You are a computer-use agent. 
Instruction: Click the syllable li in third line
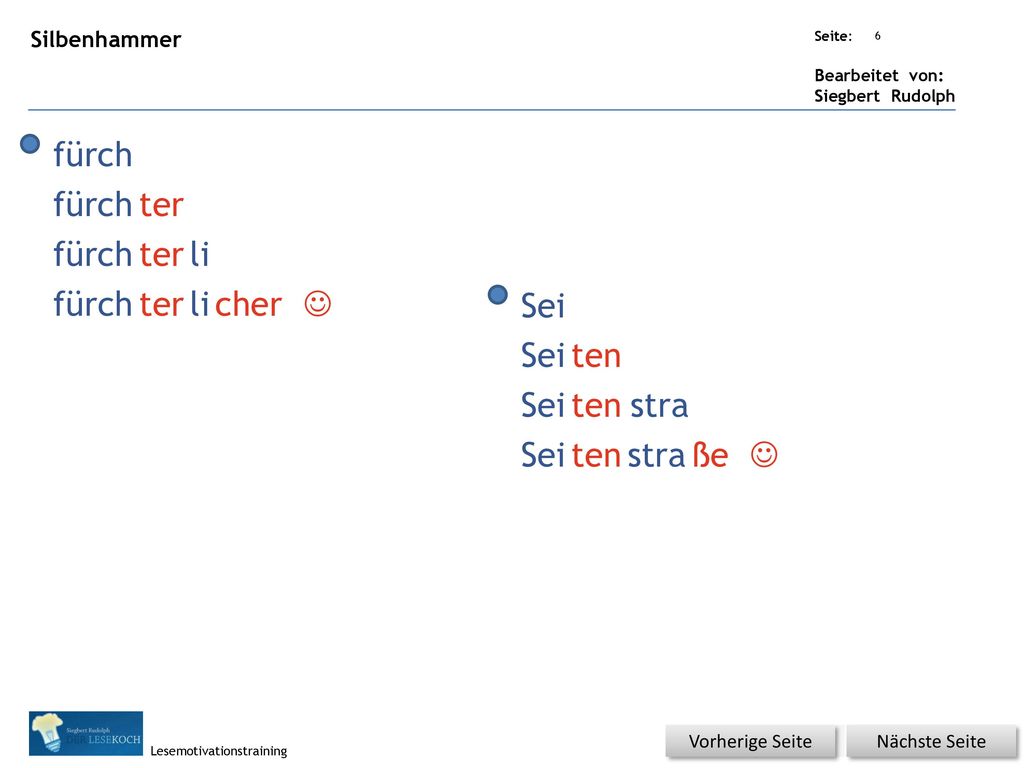coord(200,254)
